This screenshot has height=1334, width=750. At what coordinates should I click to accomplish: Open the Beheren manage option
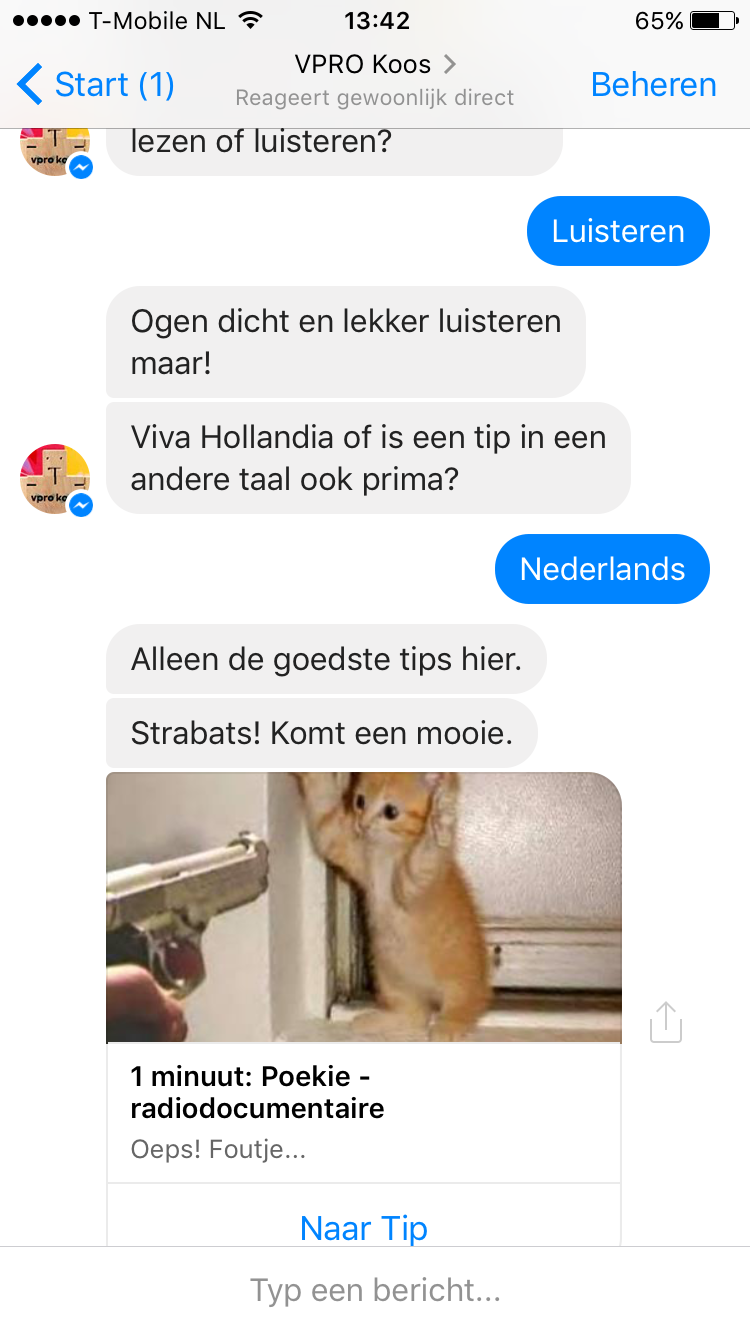coord(654,85)
